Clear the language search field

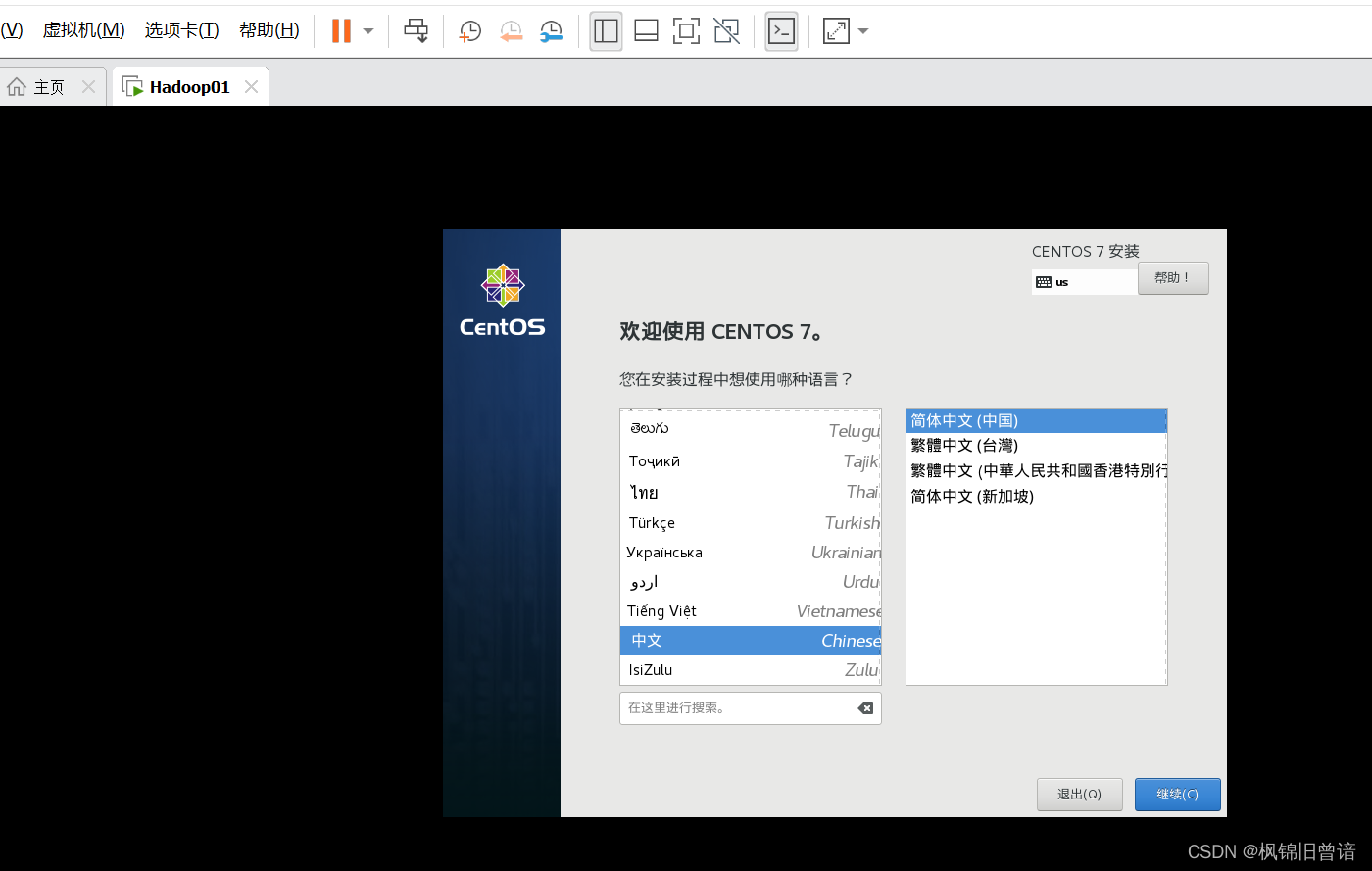pos(864,707)
